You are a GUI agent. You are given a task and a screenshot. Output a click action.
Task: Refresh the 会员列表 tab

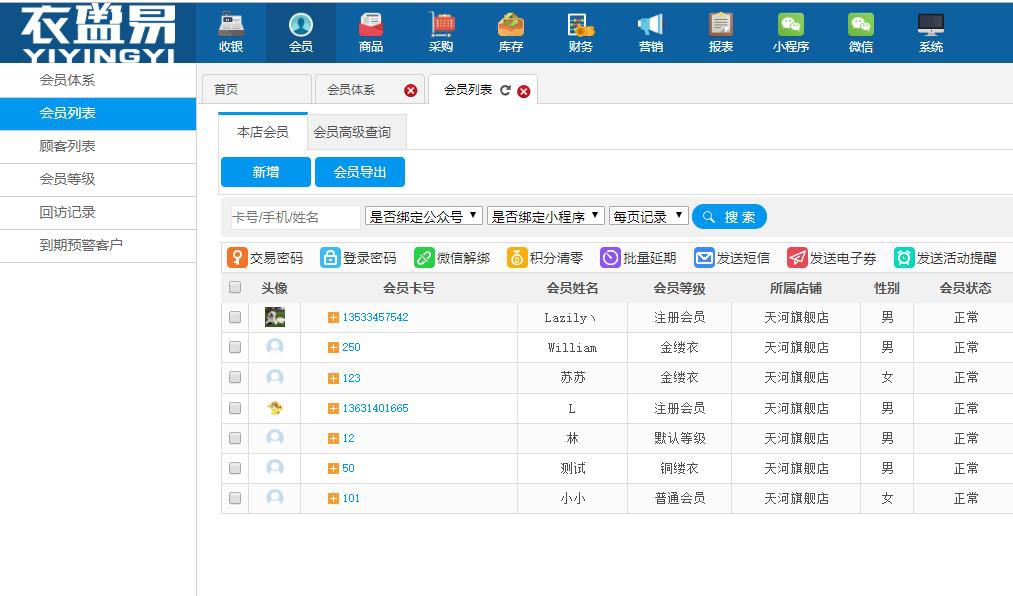point(506,89)
